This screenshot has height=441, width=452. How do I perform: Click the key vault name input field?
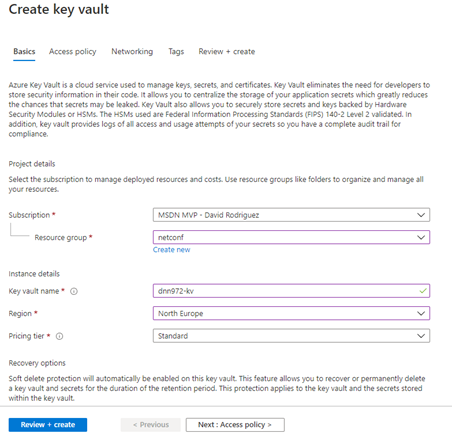[x=291, y=291]
